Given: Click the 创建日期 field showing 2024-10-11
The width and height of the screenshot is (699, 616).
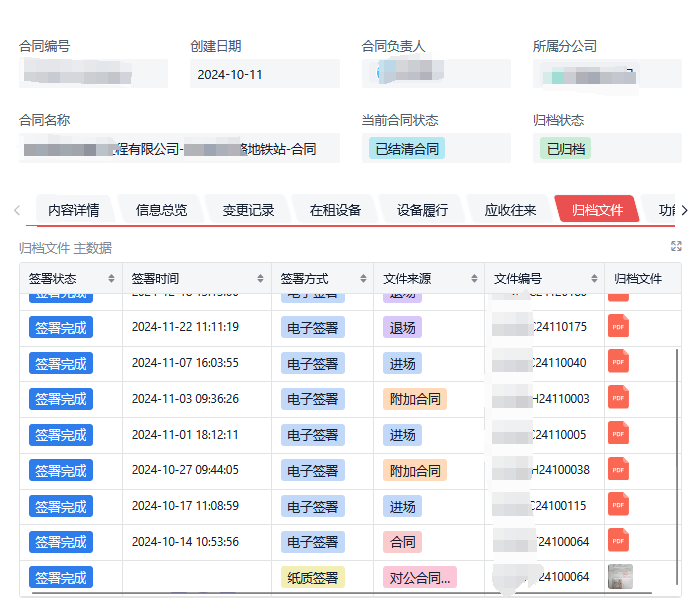Looking at the screenshot, I should click(x=264, y=74).
